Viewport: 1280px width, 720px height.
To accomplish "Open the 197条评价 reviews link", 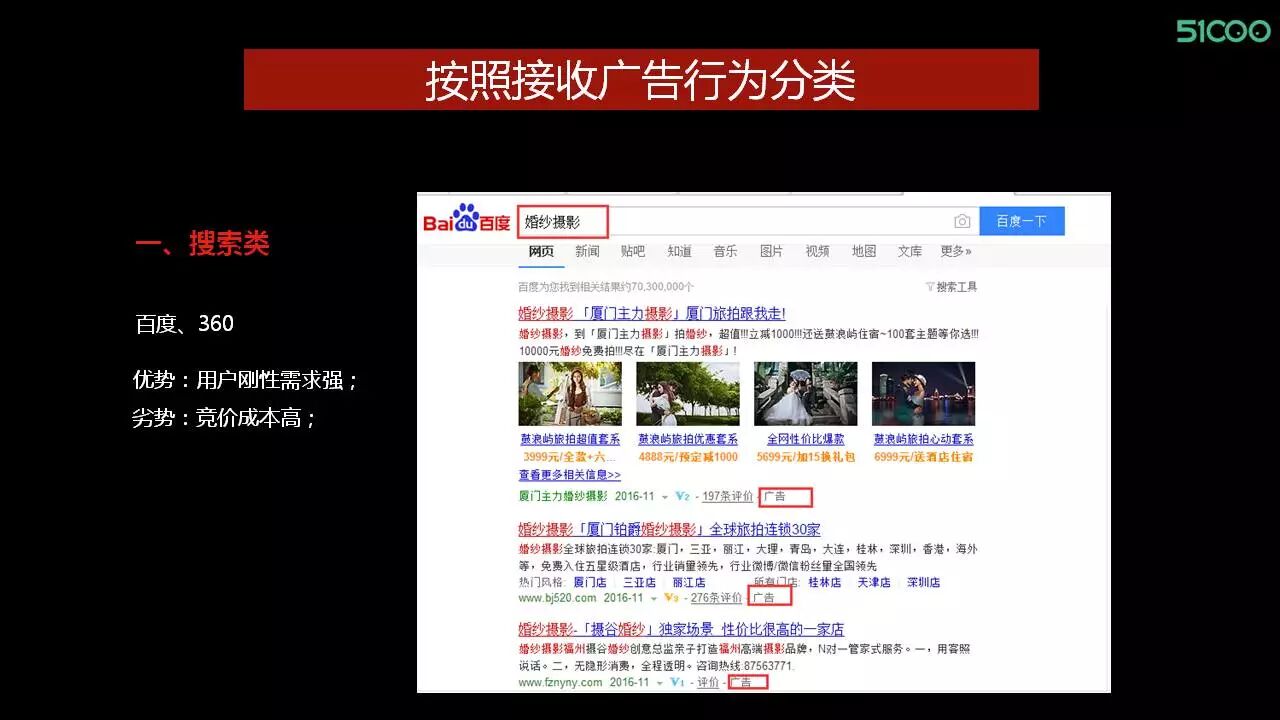I will click(x=727, y=496).
